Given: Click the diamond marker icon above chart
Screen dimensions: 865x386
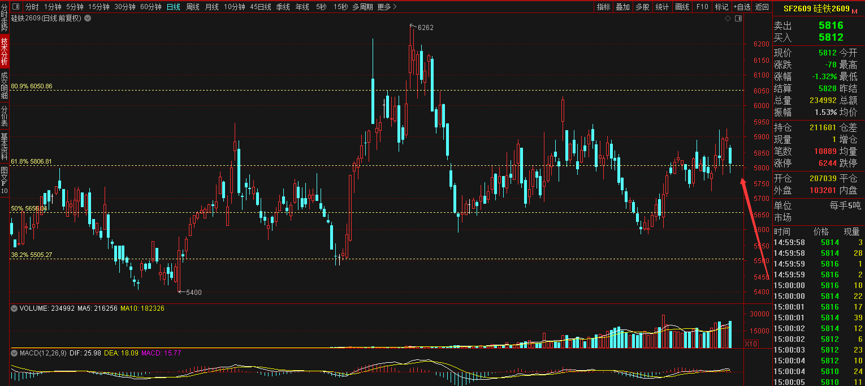Looking at the screenshot, I should (x=728, y=18).
